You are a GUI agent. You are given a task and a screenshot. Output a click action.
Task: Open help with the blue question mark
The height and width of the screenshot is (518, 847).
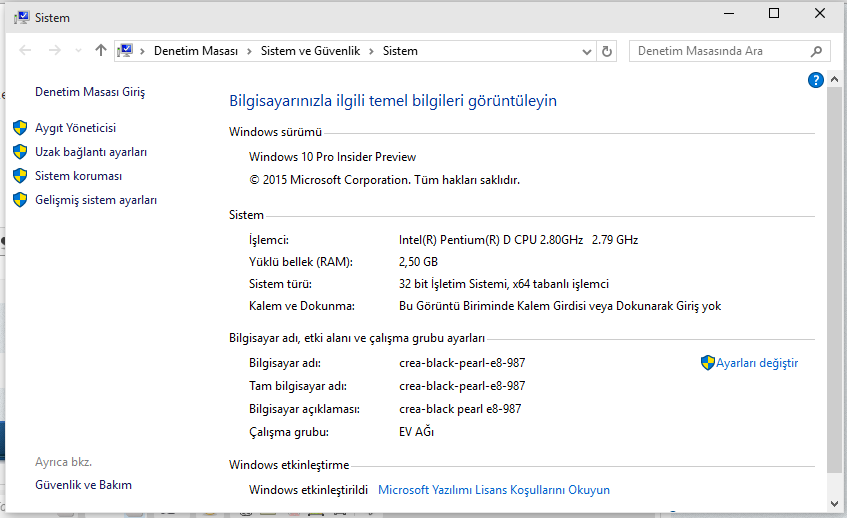816,80
